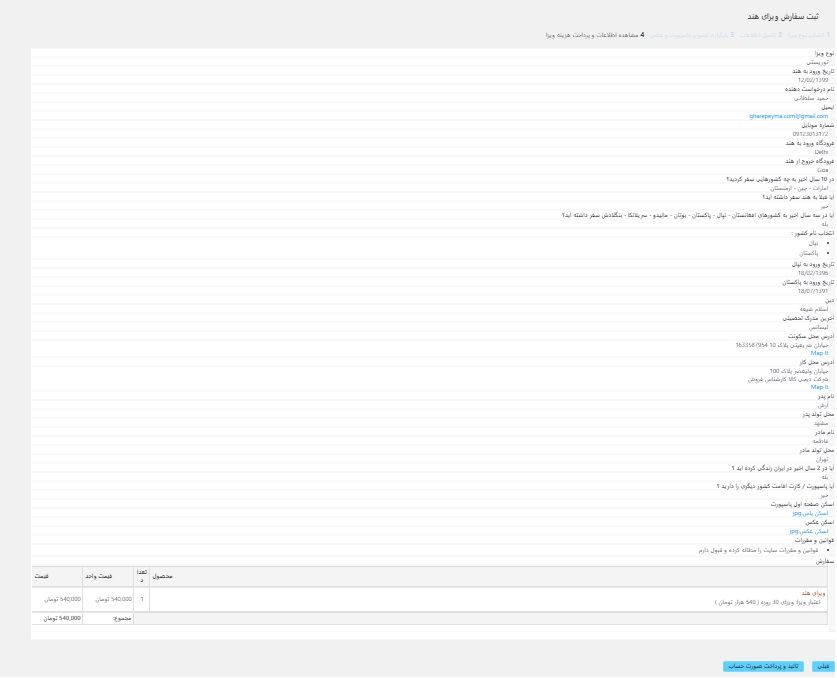Screen dimensions: 837x678
Task: Click the label اسکن صفحه اول پاسپورت
Action: tap(802, 504)
